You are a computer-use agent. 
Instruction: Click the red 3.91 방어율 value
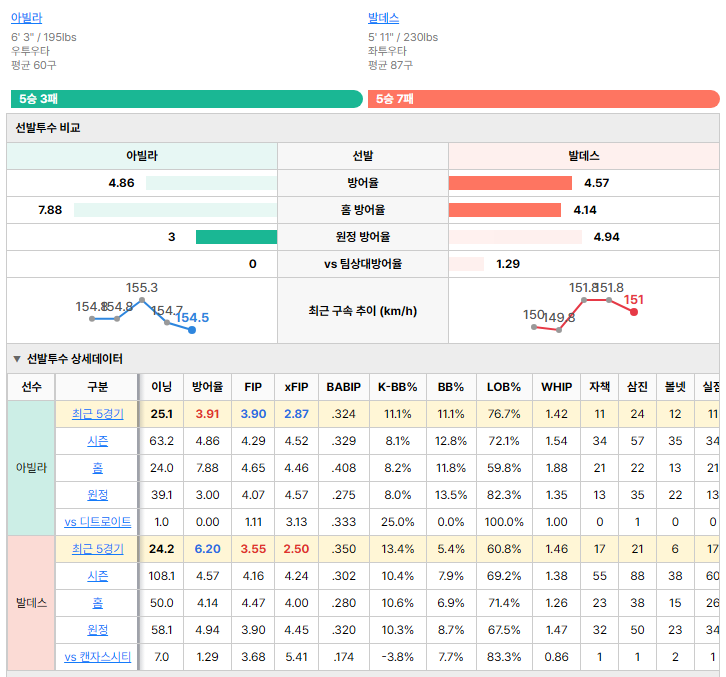point(207,414)
